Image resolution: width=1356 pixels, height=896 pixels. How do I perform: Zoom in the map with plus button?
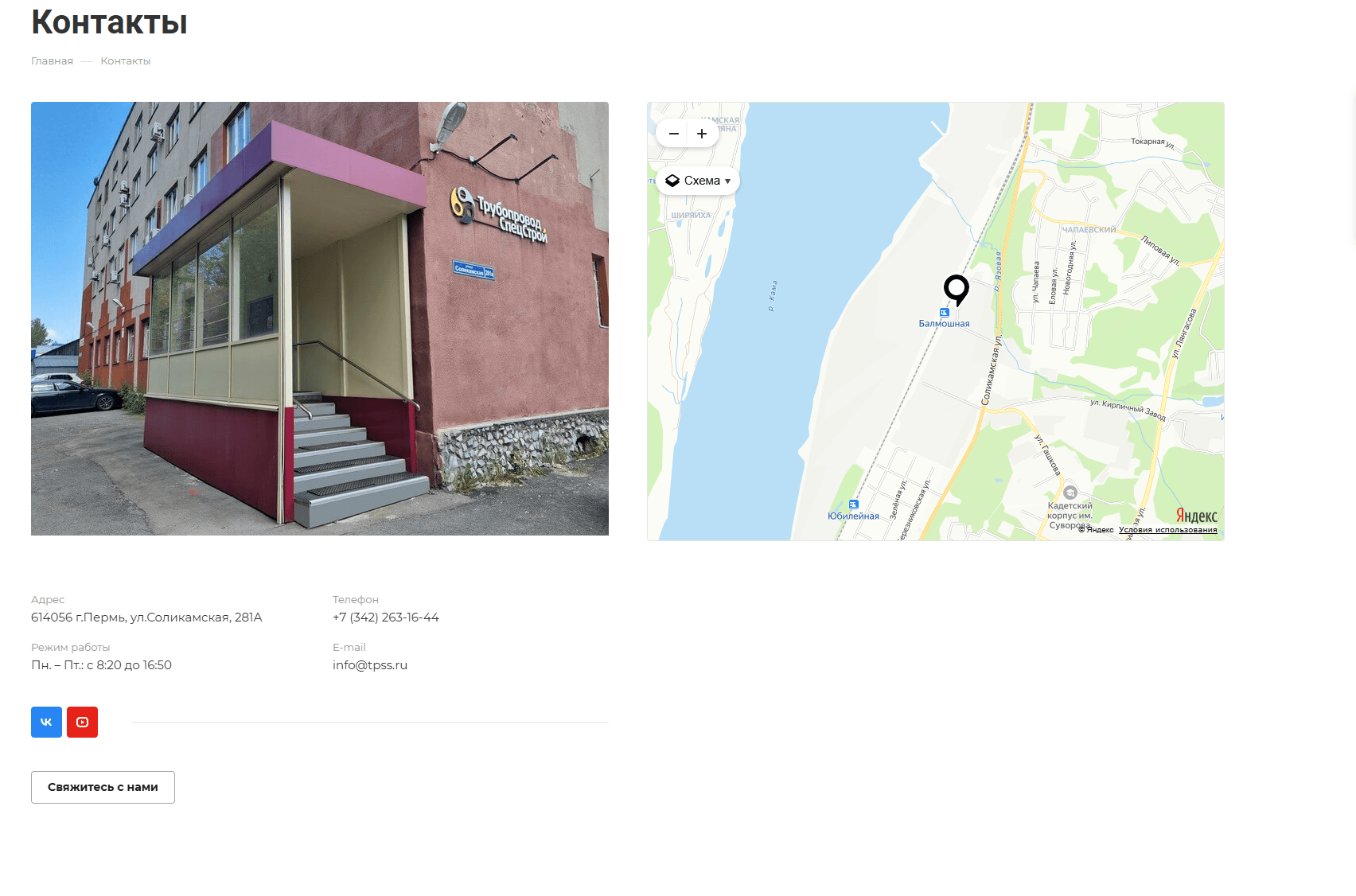click(702, 134)
